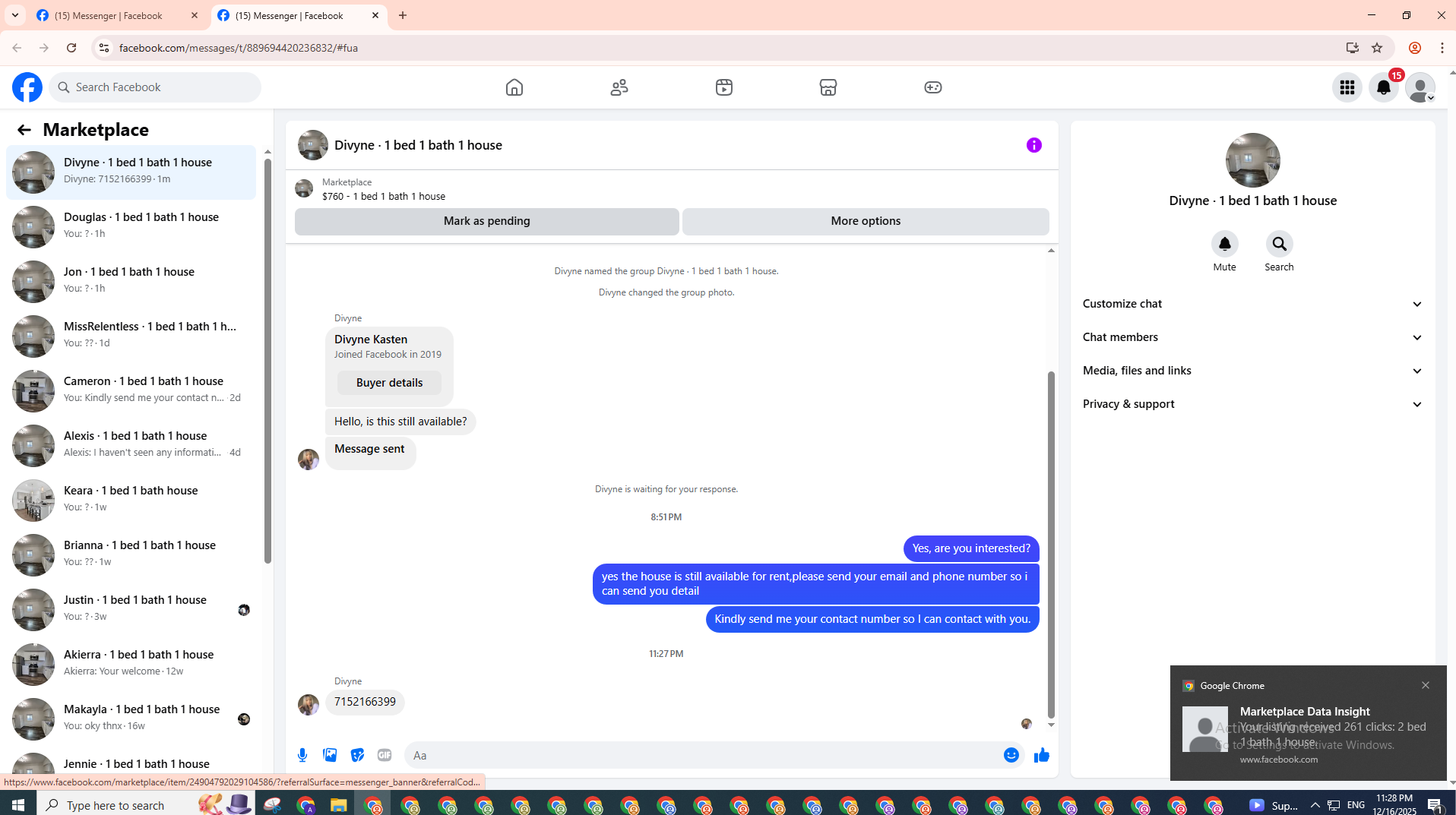Open the Friends icon in top navigation
The width and height of the screenshot is (1456, 815).
coord(619,87)
